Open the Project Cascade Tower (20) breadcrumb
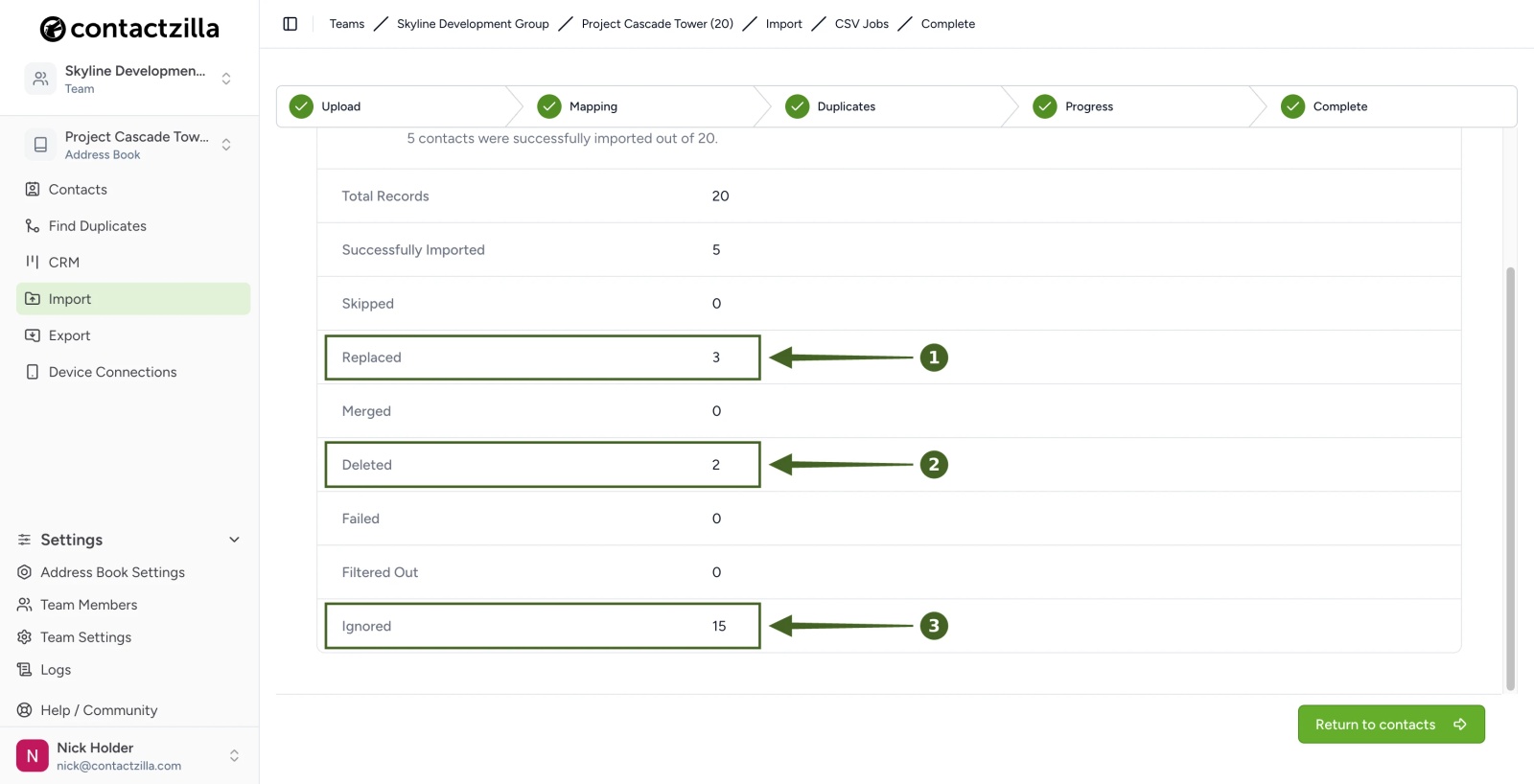 (x=658, y=24)
